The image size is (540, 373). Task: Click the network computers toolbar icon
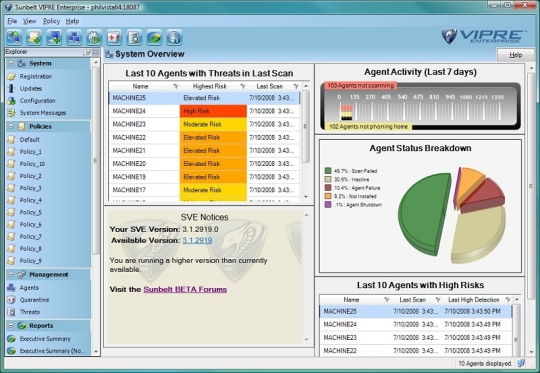click(74, 37)
